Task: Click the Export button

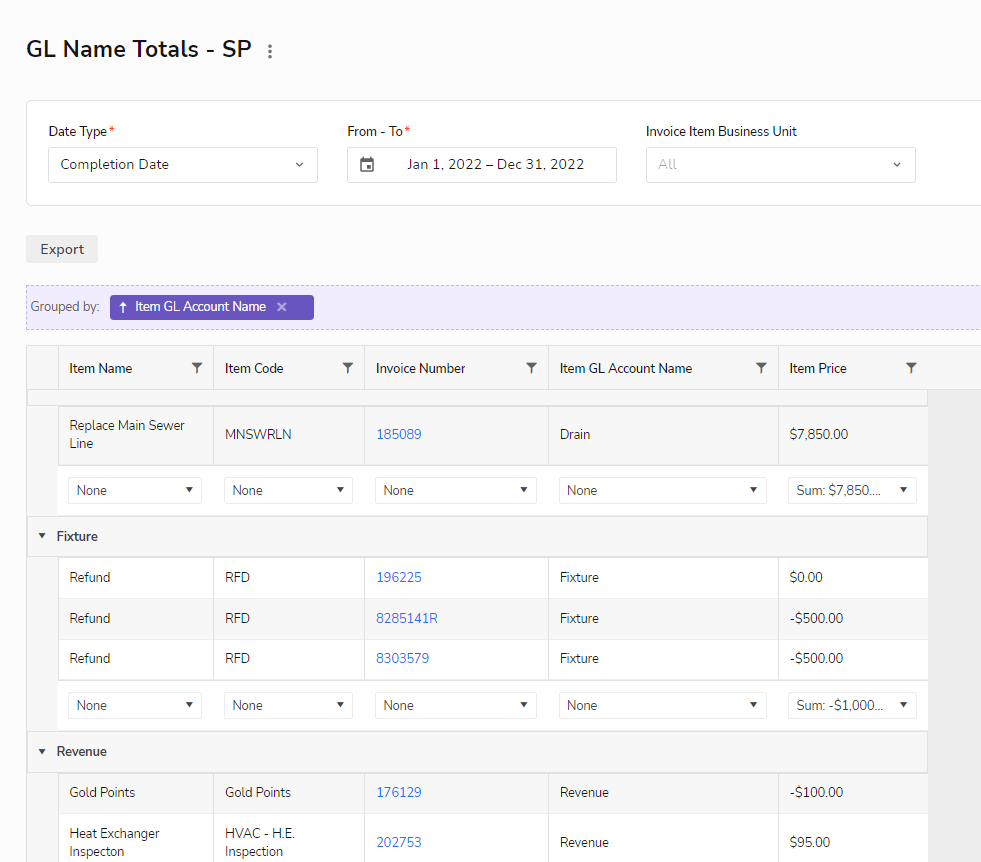Action: point(62,249)
